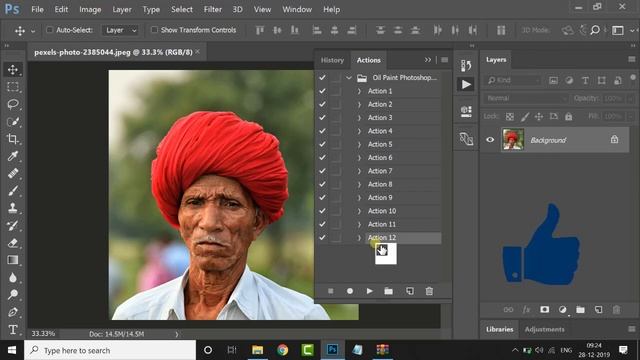Viewport: 640px width, 360px height.
Task: Select the Gradient tool
Action: pos(13,260)
